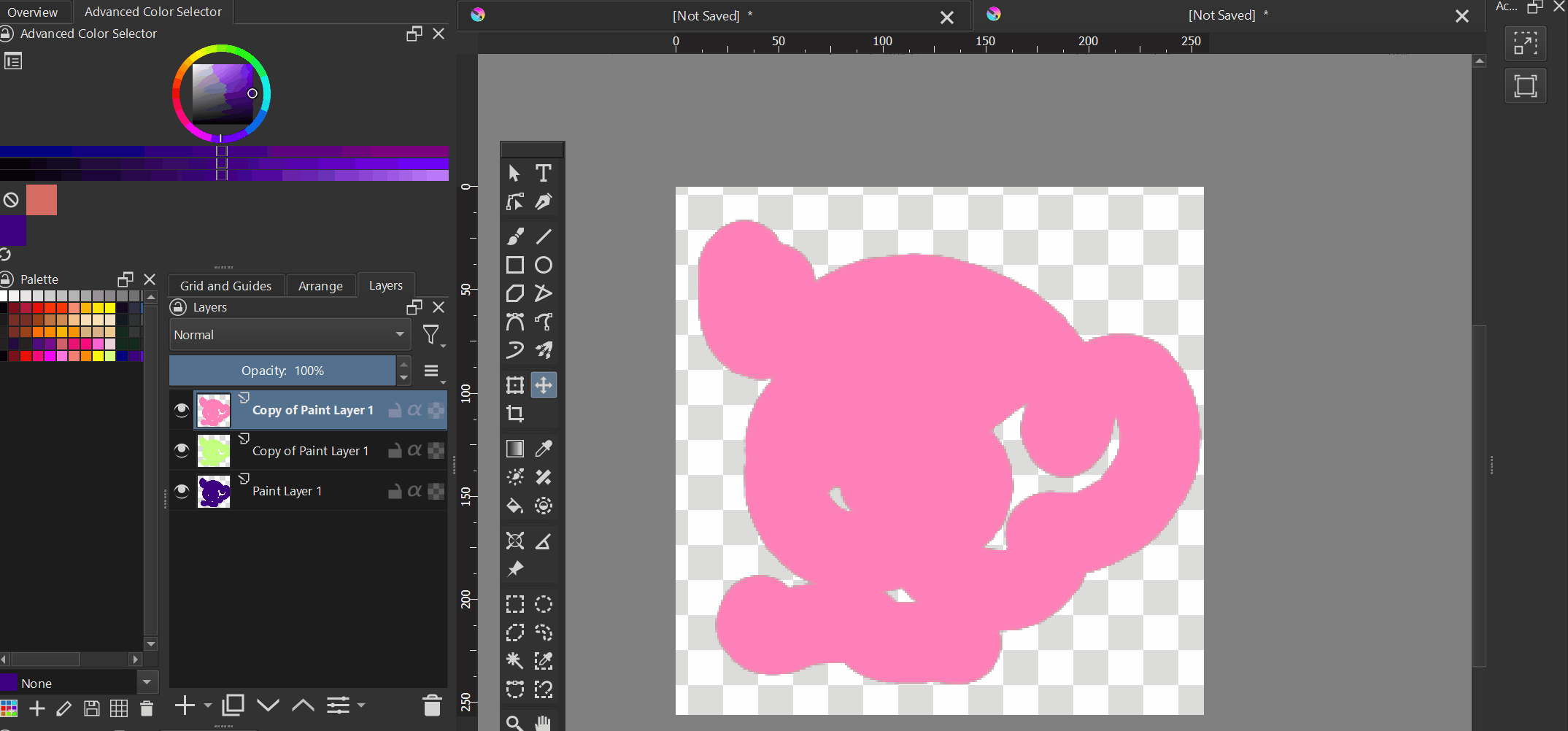Open the layer options hamburger menu
The image size is (1568, 731).
433,371
